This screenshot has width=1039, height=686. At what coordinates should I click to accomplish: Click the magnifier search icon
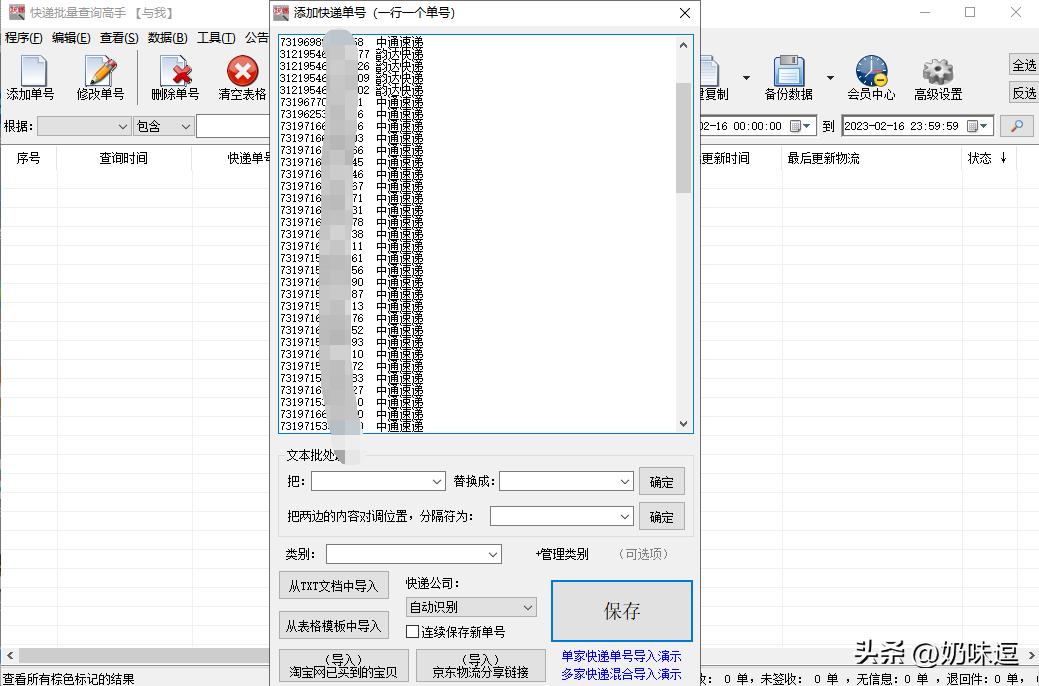[x=1018, y=126]
